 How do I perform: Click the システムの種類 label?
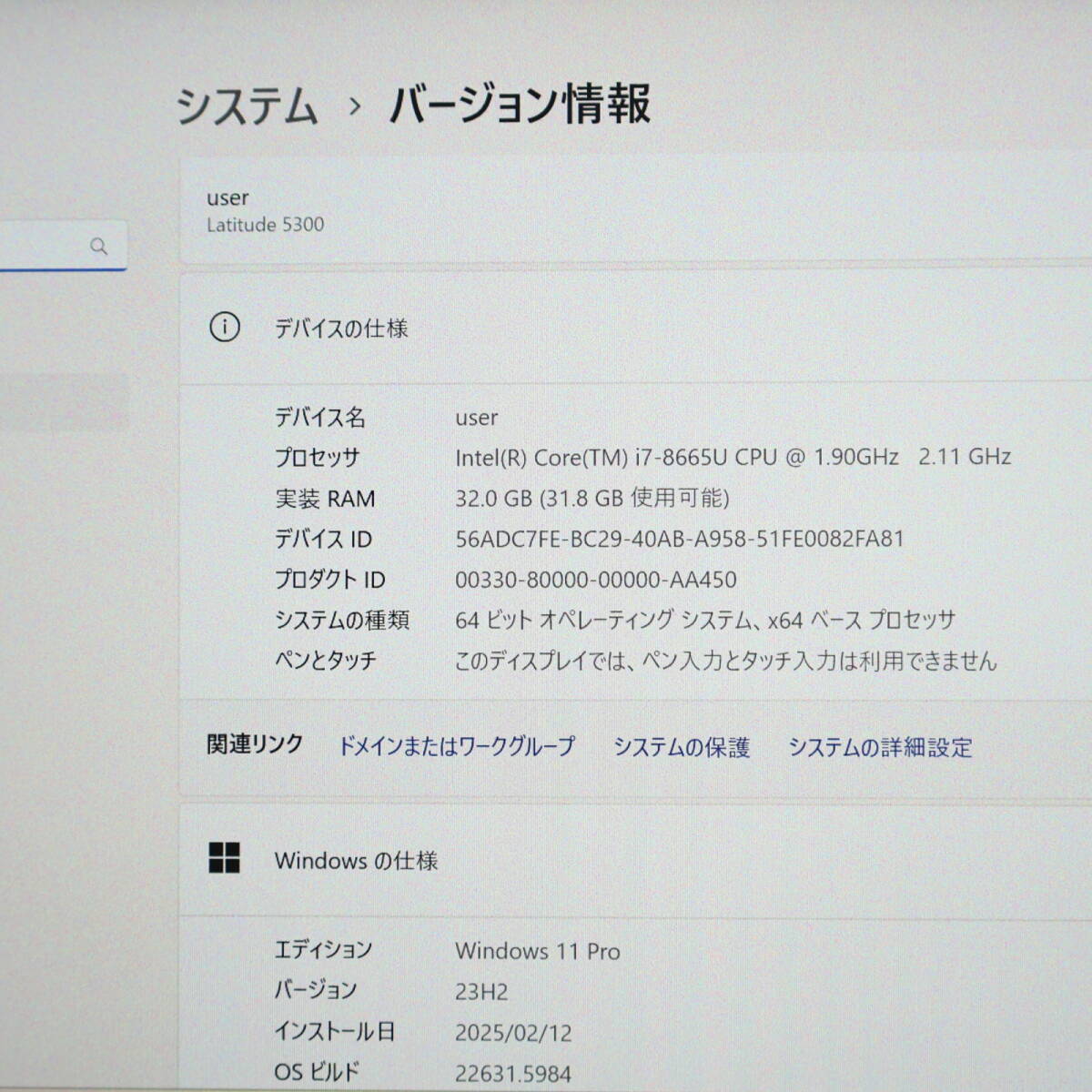click(342, 621)
